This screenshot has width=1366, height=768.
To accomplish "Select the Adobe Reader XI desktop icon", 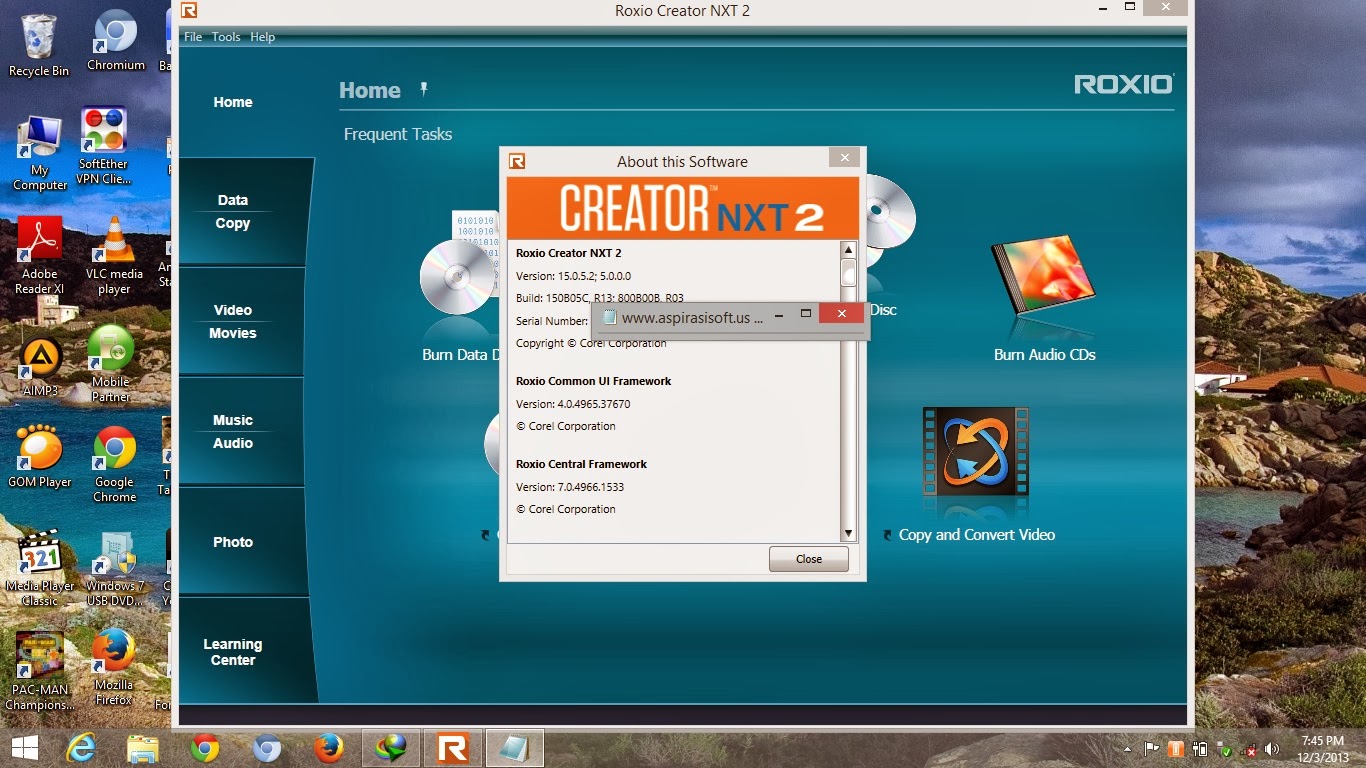I will [40, 256].
